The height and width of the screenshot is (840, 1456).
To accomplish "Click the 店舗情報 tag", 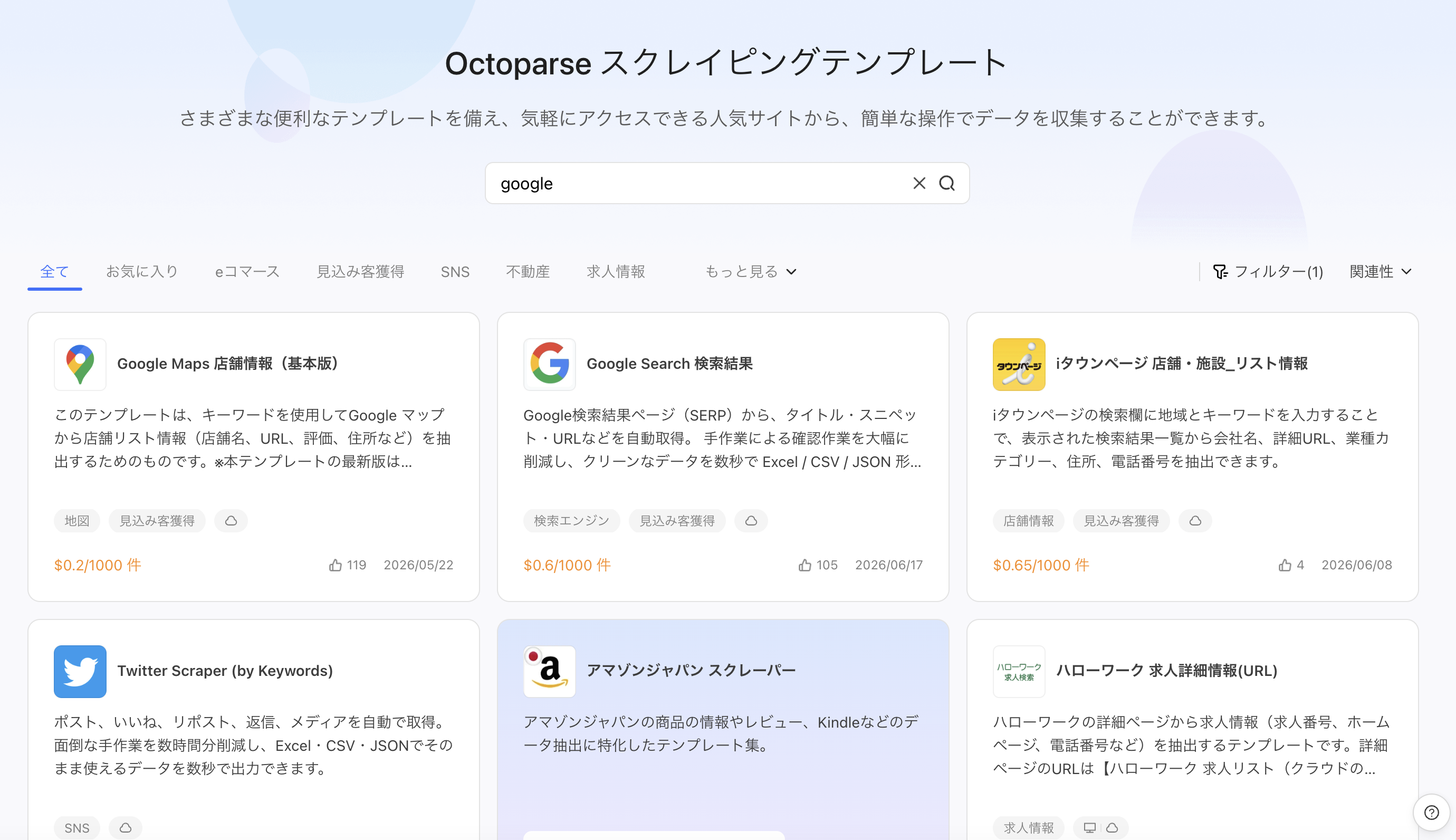I will (1028, 520).
